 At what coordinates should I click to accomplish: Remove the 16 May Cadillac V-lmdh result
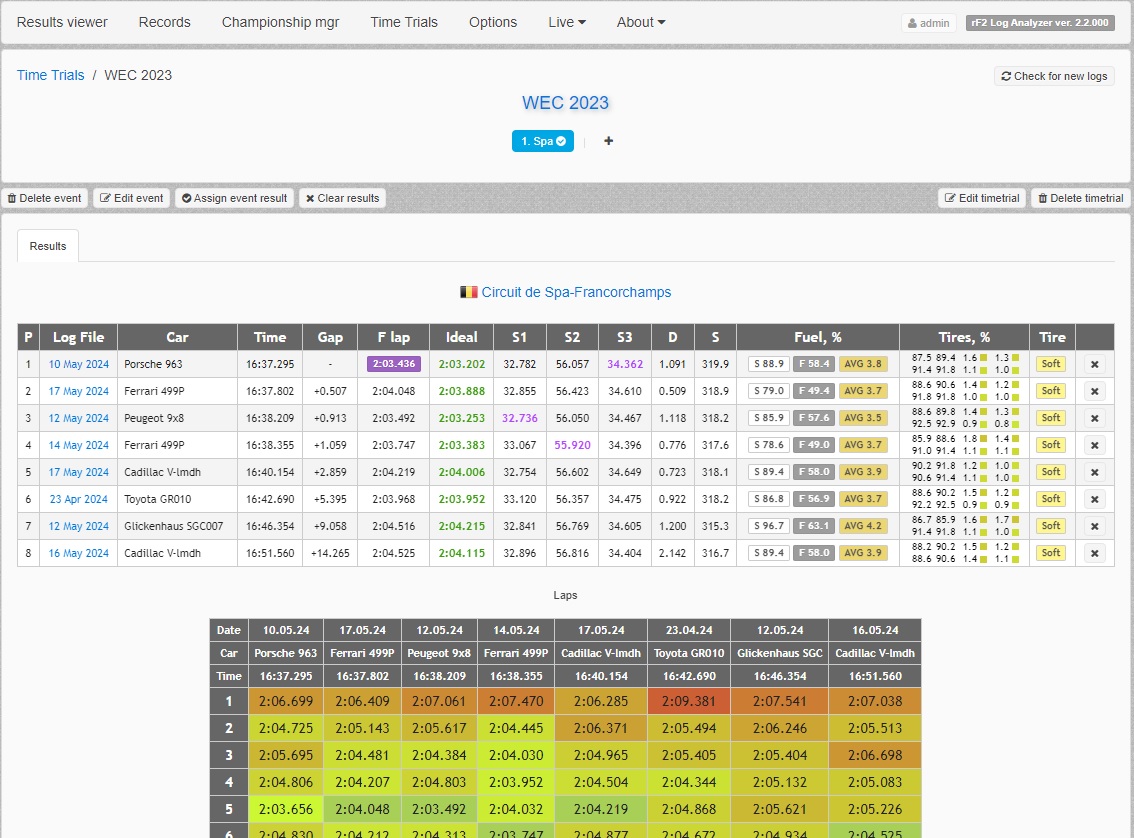[x=1094, y=553]
